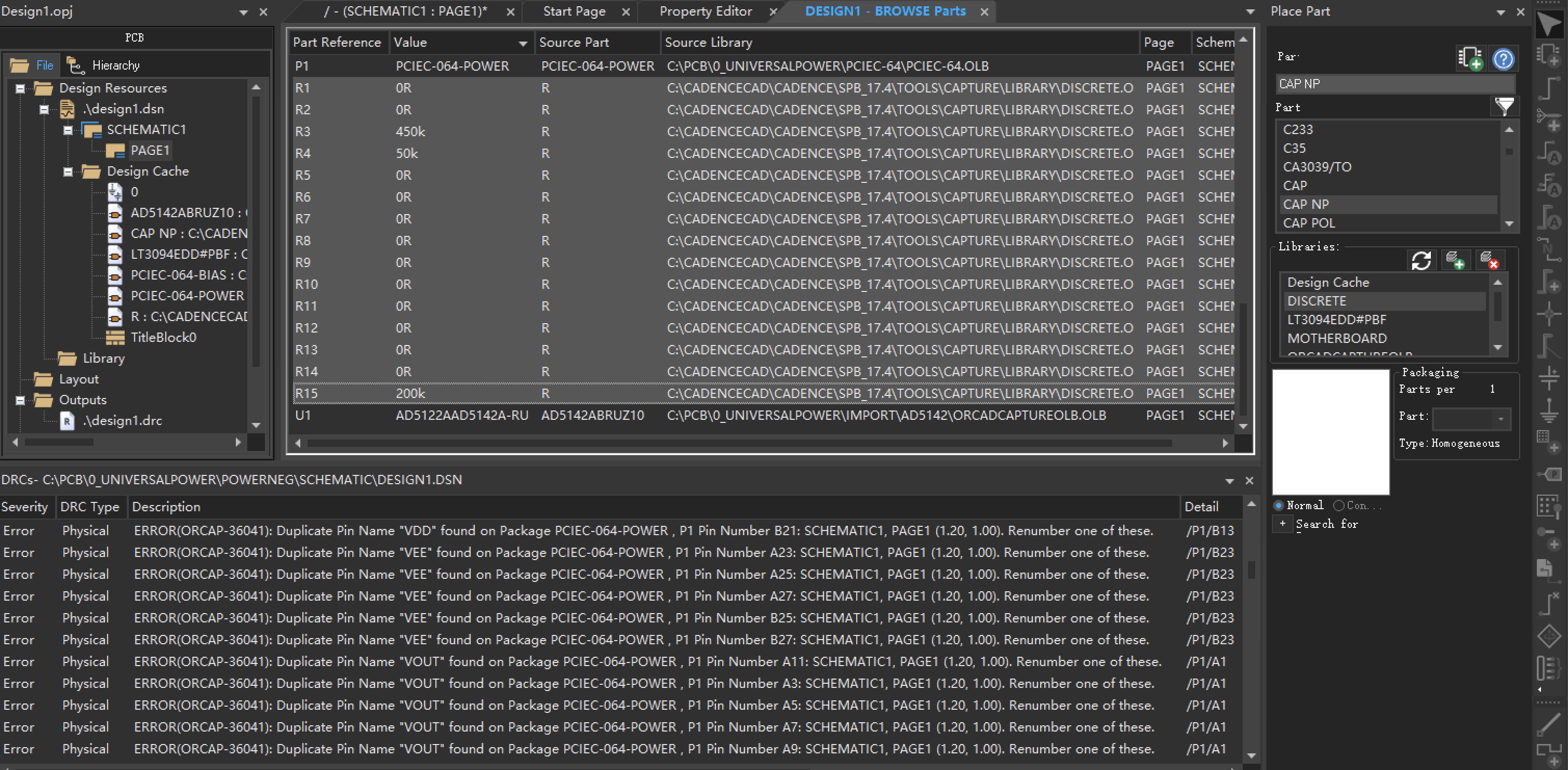Select MOTHERBOARD in the libraries list
Image resolution: width=1568 pixels, height=770 pixels.
pos(1337,338)
